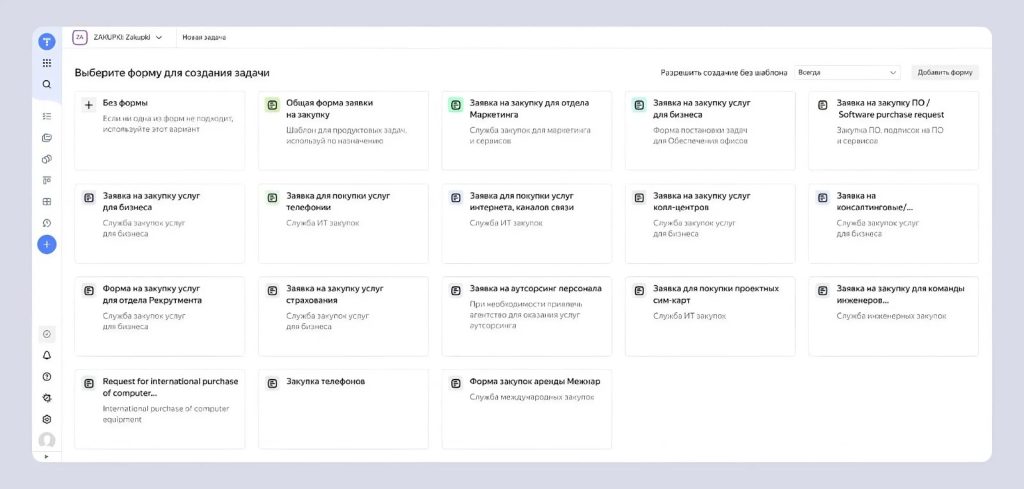The width and height of the screenshot is (1024, 489).
Task: Click the user avatar in the sidebar
Action: coord(47,440)
